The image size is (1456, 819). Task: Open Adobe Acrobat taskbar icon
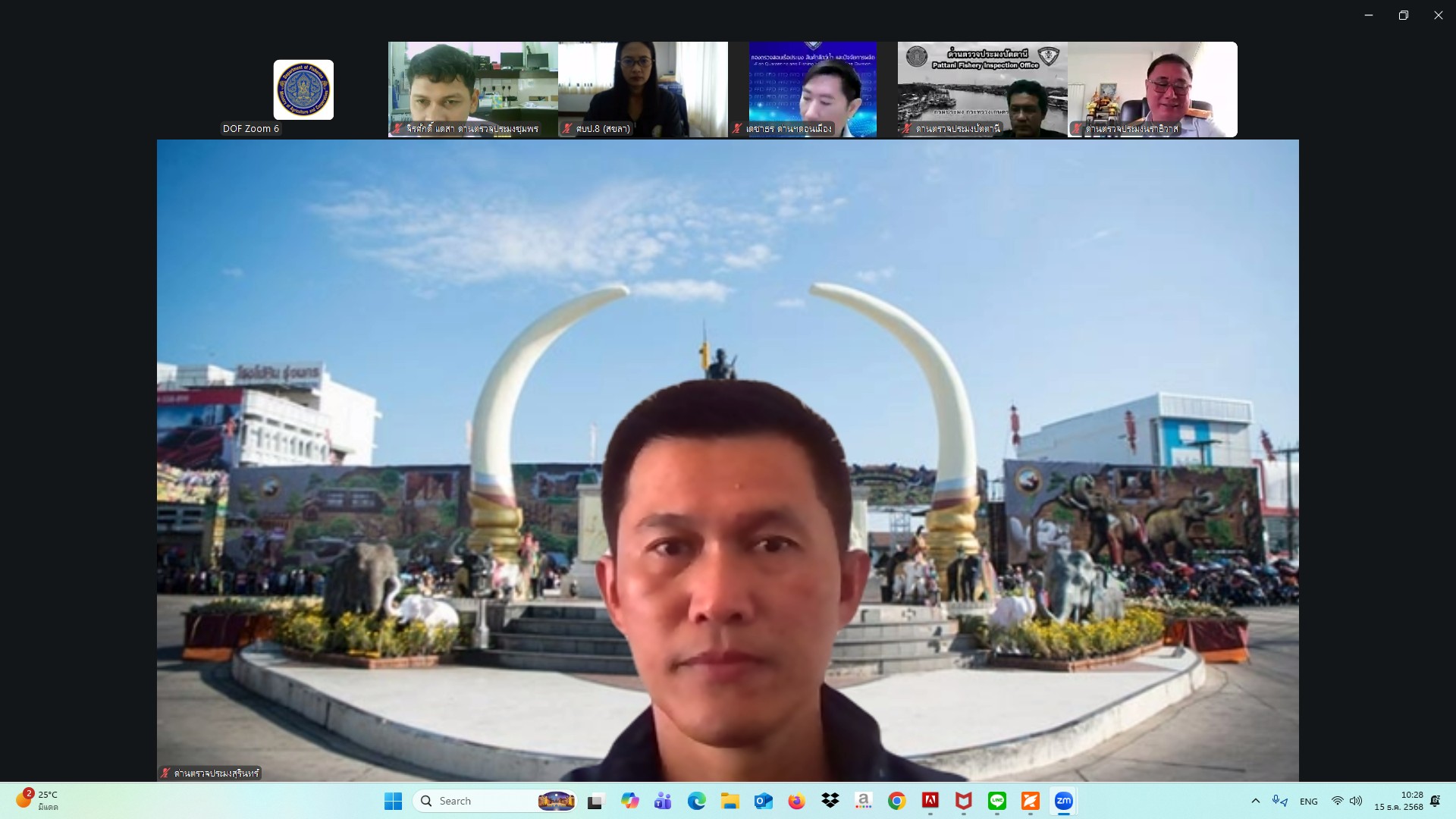(x=930, y=801)
